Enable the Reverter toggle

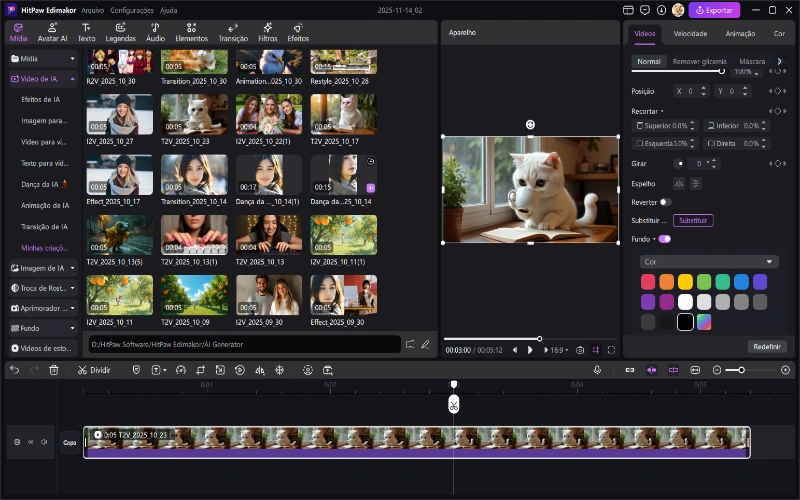click(x=665, y=202)
